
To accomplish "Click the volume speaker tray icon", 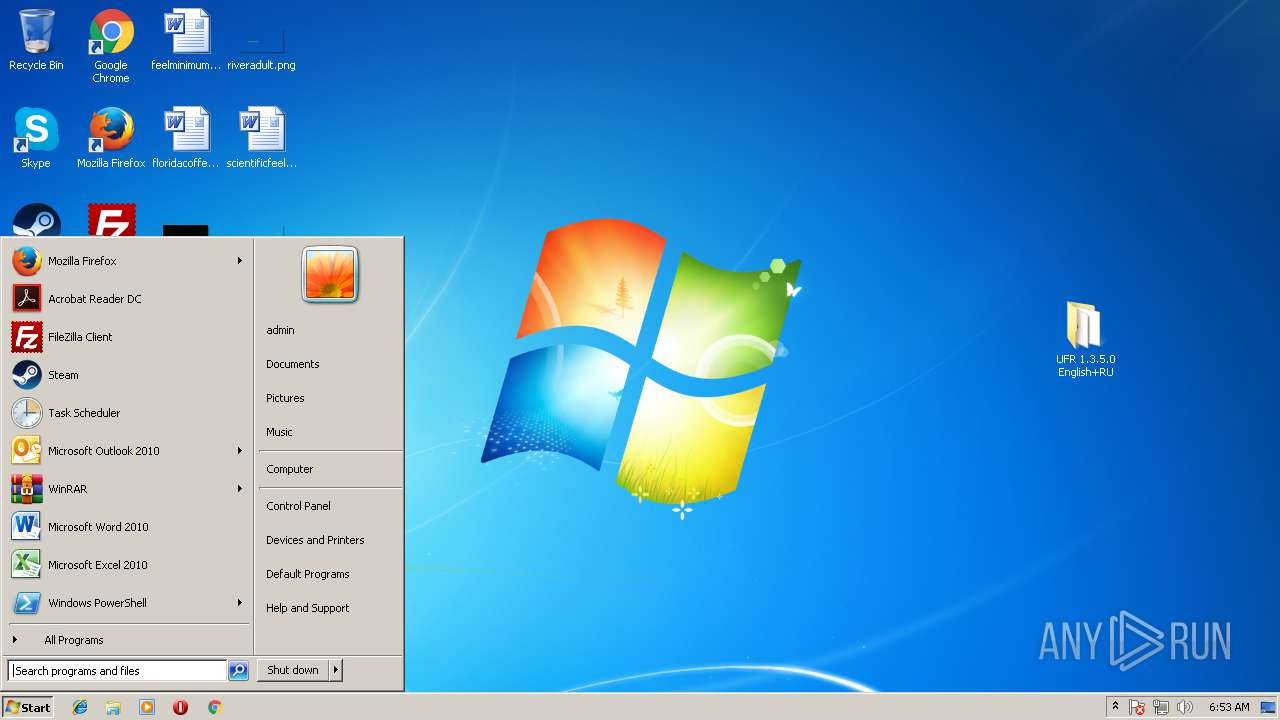I will pyautogui.click(x=1185, y=707).
